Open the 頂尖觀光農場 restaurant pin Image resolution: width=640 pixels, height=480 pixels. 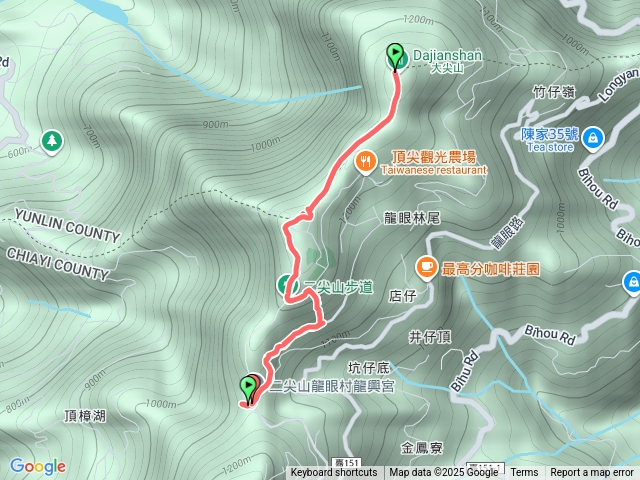366,162
